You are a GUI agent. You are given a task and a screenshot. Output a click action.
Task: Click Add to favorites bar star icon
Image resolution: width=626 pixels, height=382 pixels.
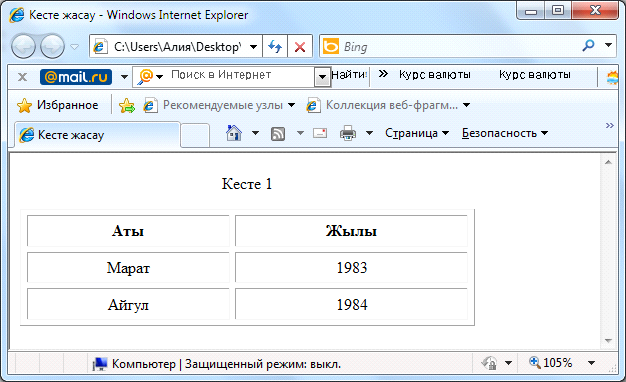click(x=127, y=105)
